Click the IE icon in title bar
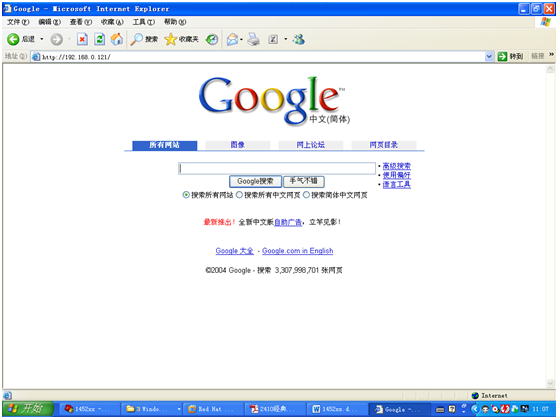 [x=7, y=9]
